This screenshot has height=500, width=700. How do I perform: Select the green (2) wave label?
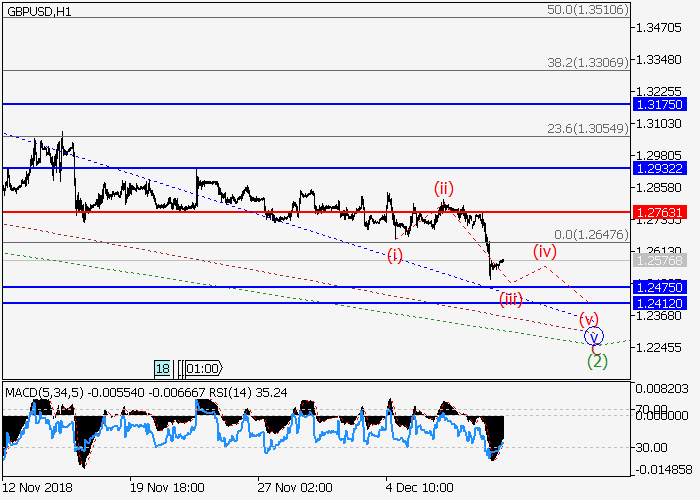[x=597, y=361]
